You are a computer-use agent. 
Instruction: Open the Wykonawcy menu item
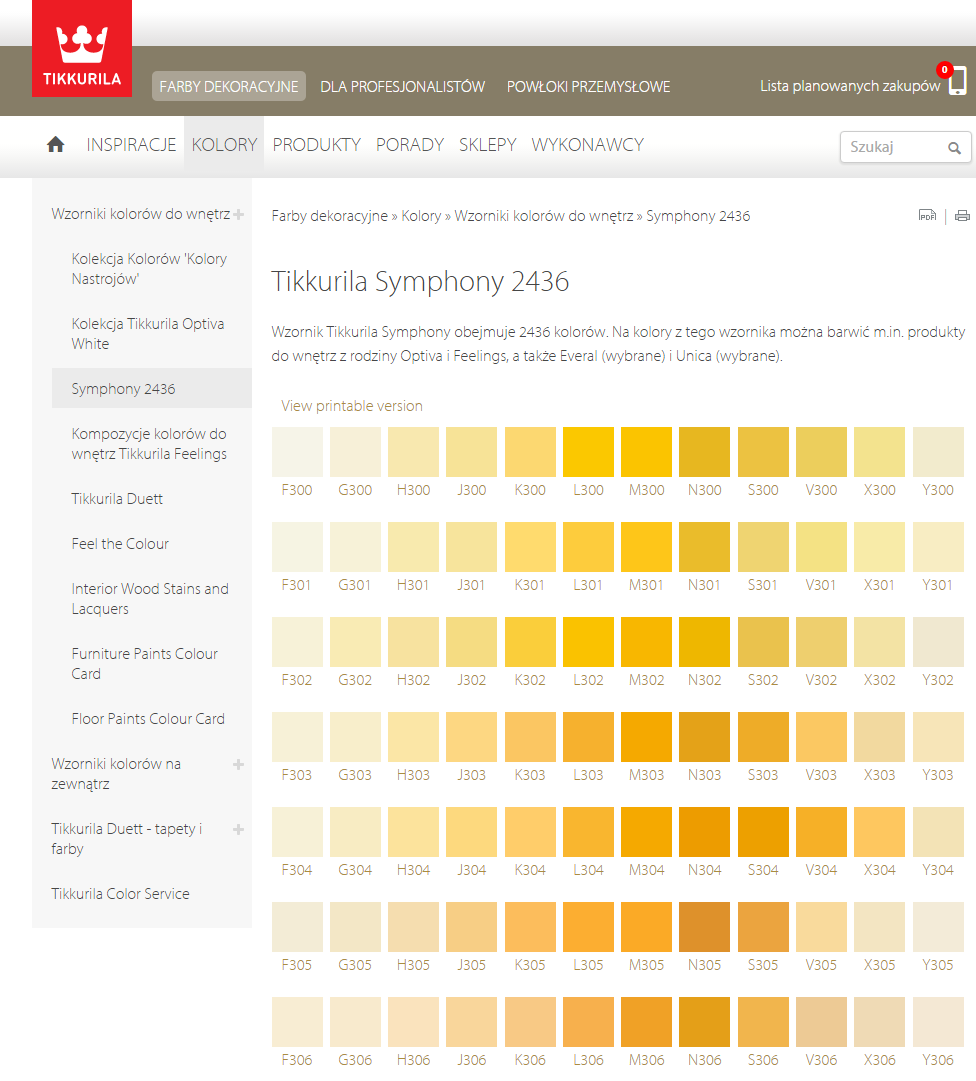click(587, 145)
